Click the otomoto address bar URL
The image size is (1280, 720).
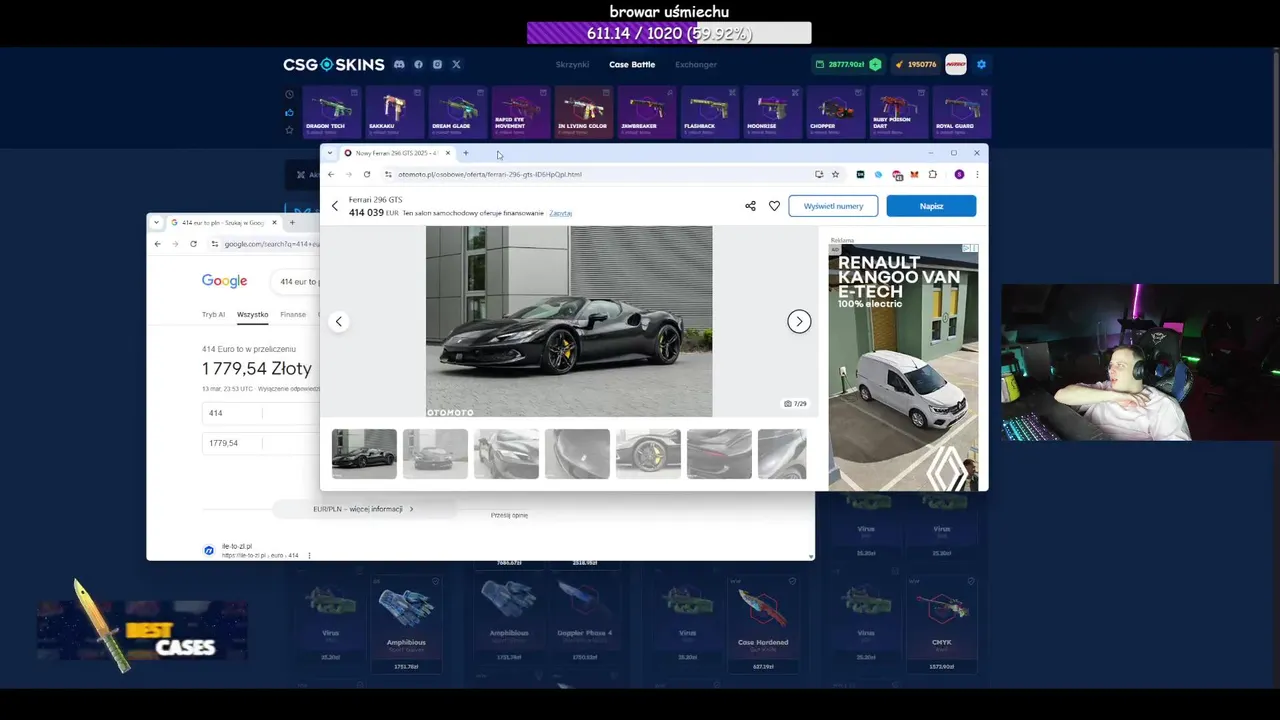490,174
